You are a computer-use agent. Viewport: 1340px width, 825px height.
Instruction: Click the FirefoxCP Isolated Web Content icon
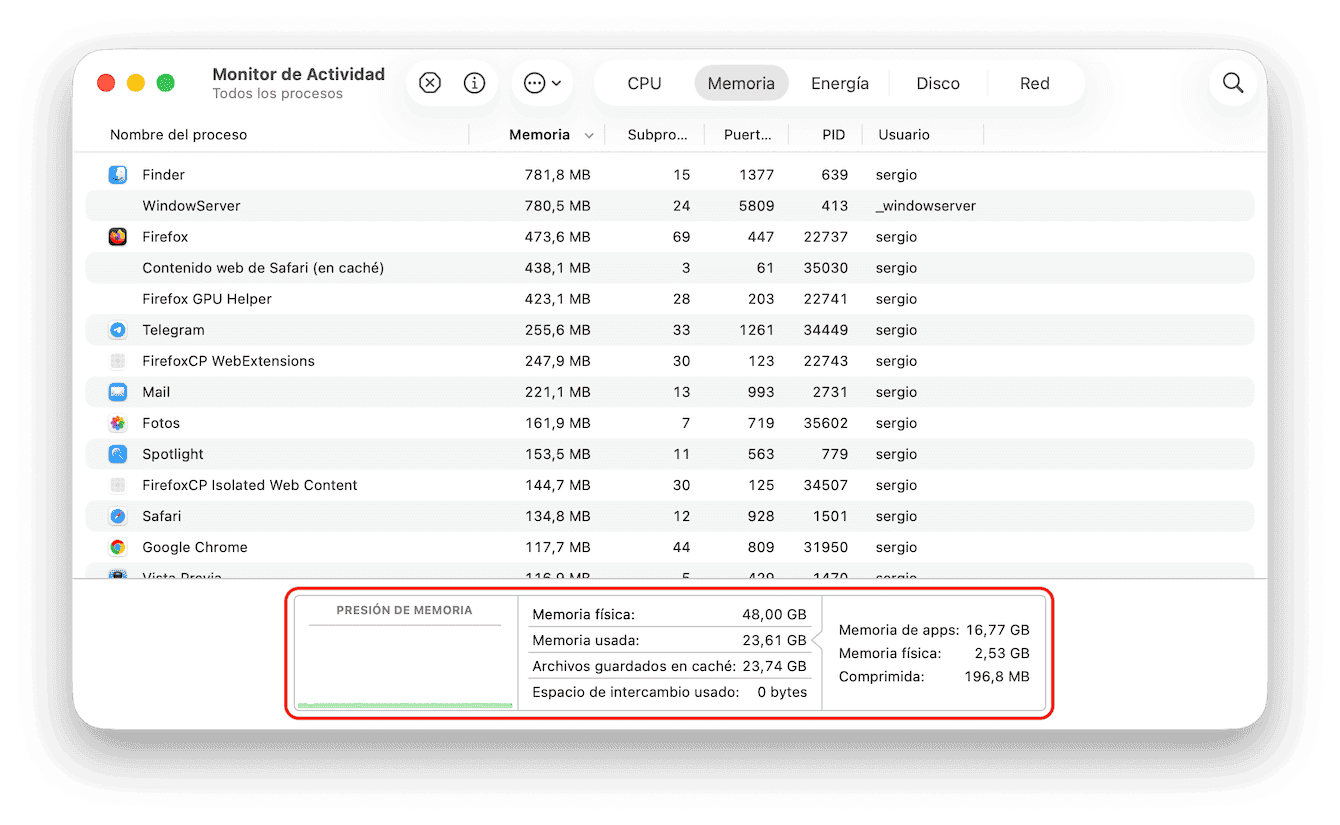pos(118,485)
